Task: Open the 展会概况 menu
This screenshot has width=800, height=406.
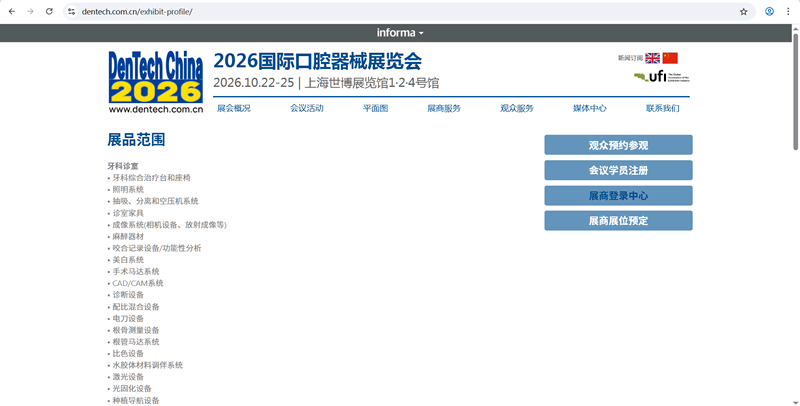Action: (x=234, y=108)
